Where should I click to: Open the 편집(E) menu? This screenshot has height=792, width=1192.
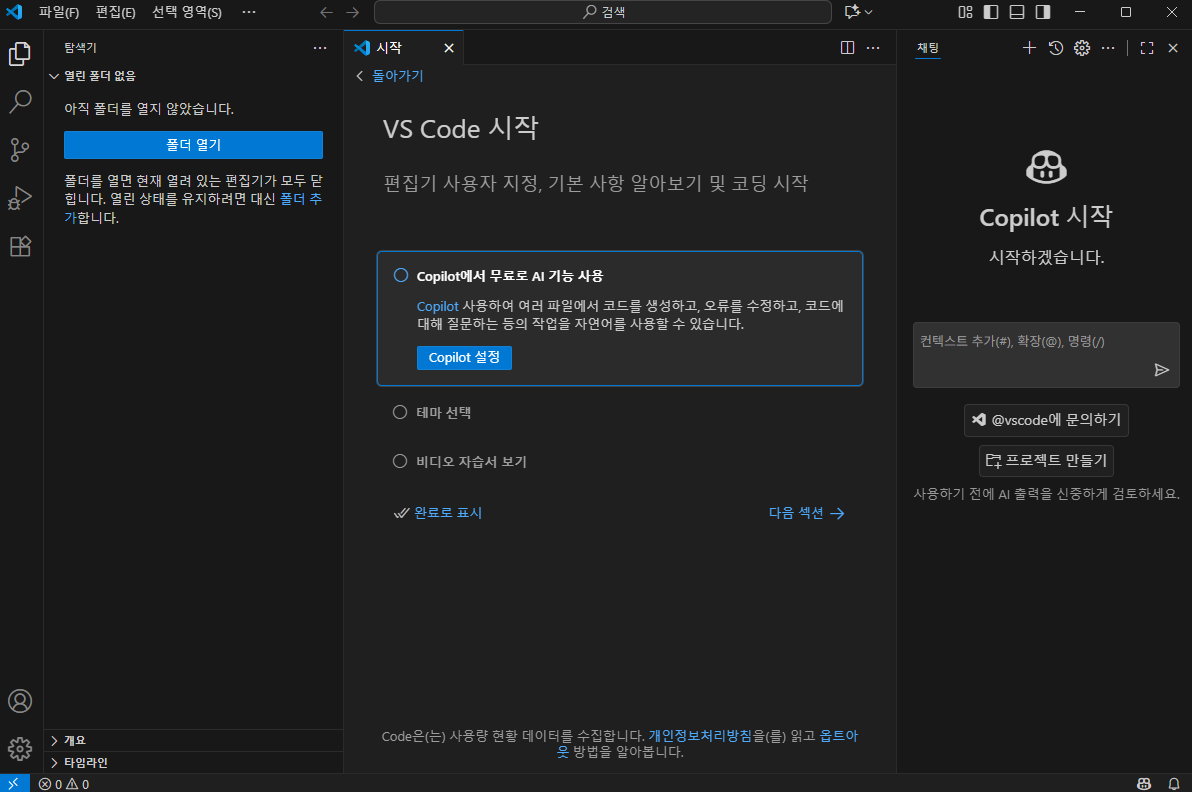coord(116,12)
